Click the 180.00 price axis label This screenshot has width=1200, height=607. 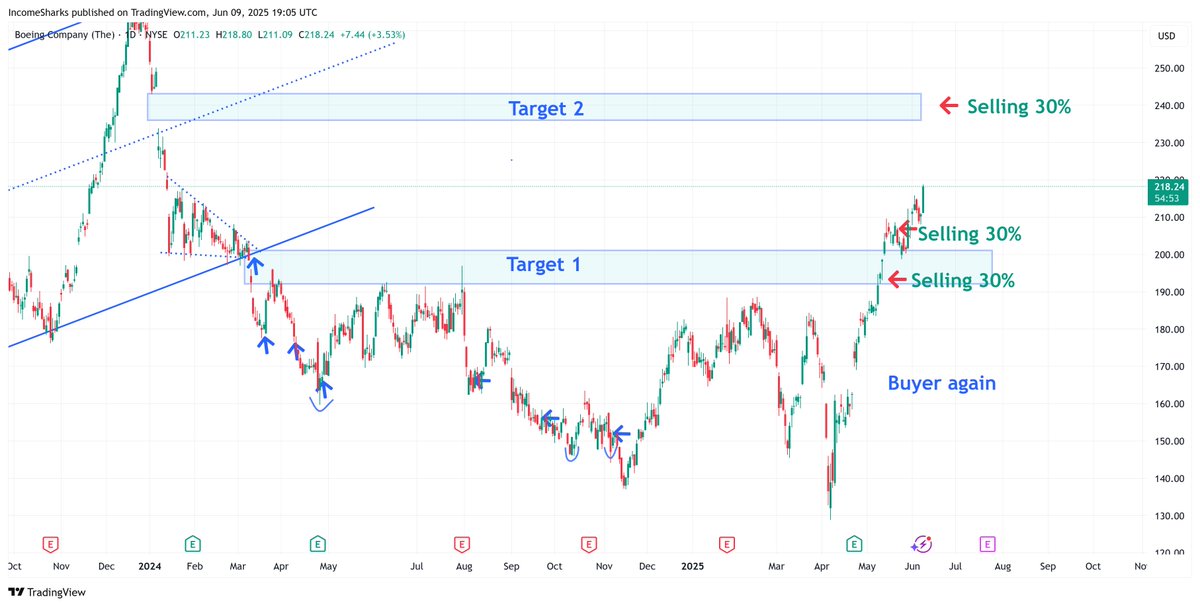1170,330
